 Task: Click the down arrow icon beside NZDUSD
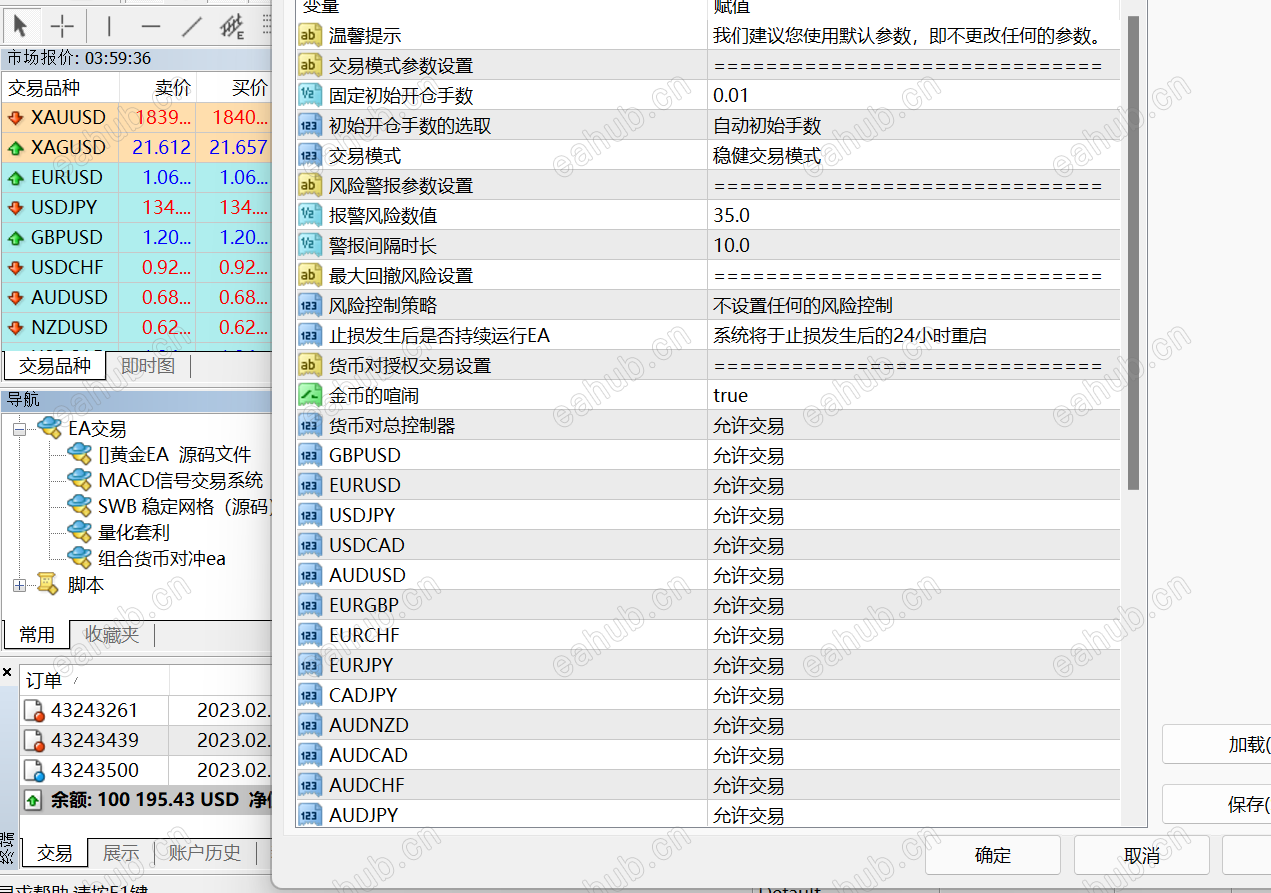coord(15,327)
